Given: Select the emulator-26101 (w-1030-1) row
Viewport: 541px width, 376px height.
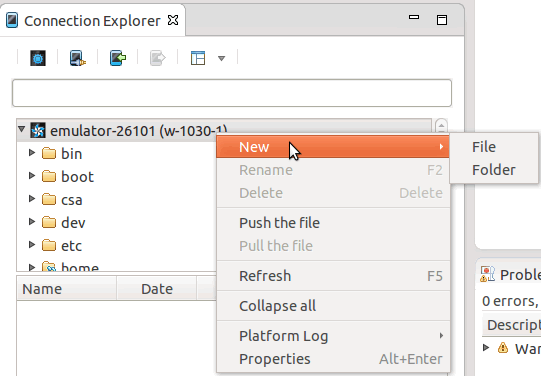Looking at the screenshot, I should 224,130.
